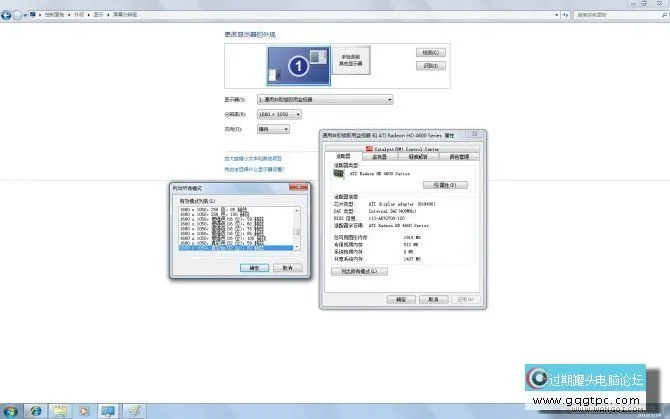This screenshot has width=670, height=419.
Task: Launch Internet Explorer from the taskbar
Action: (35, 411)
